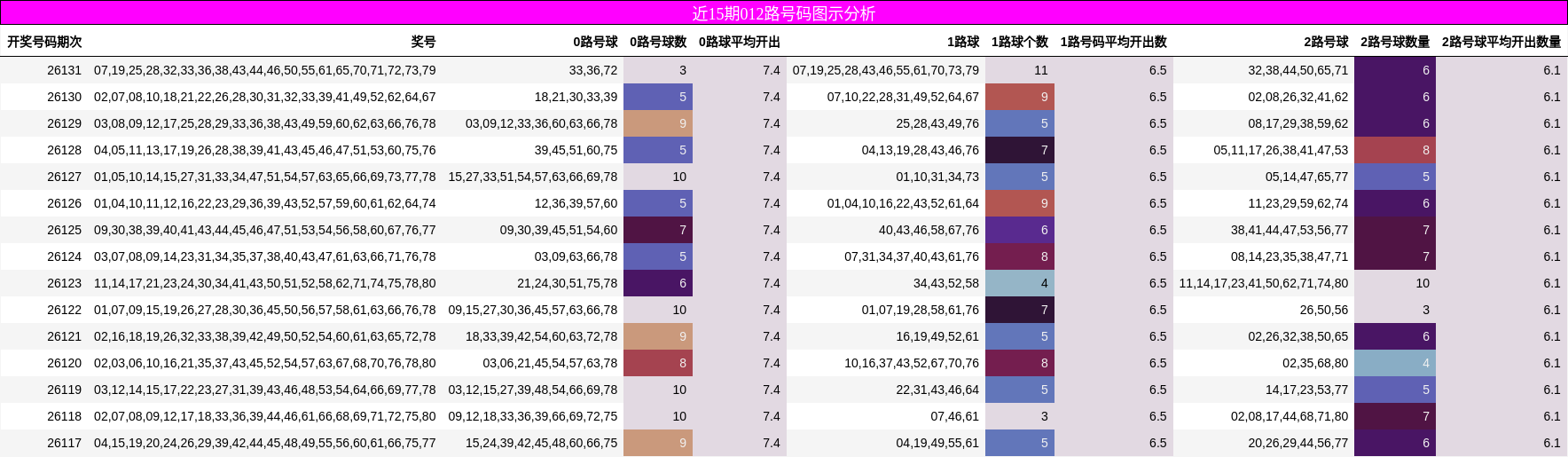Viewport: 1568px width, 457px height.
Task: Select the 奖号 column header
Action: click(423, 42)
